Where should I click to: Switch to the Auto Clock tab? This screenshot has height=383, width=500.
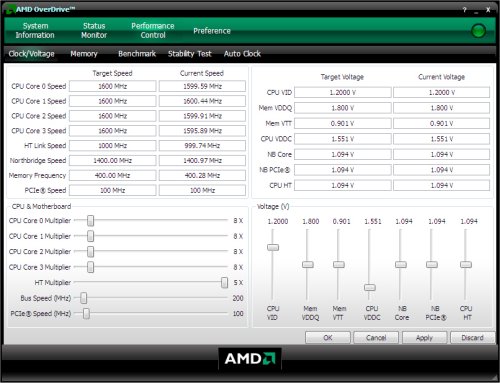click(x=242, y=54)
